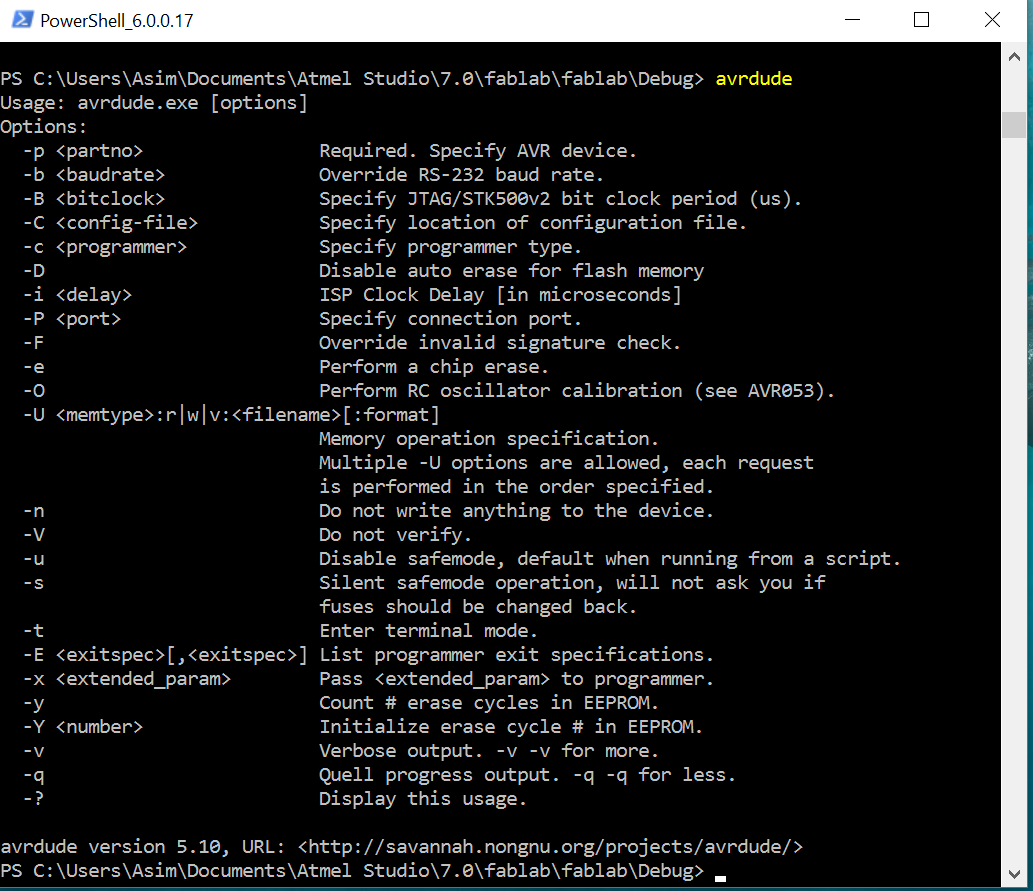Click the '-E <exitspec>[,<exitspec>]' option
1033x891 pixels.
[165, 655]
